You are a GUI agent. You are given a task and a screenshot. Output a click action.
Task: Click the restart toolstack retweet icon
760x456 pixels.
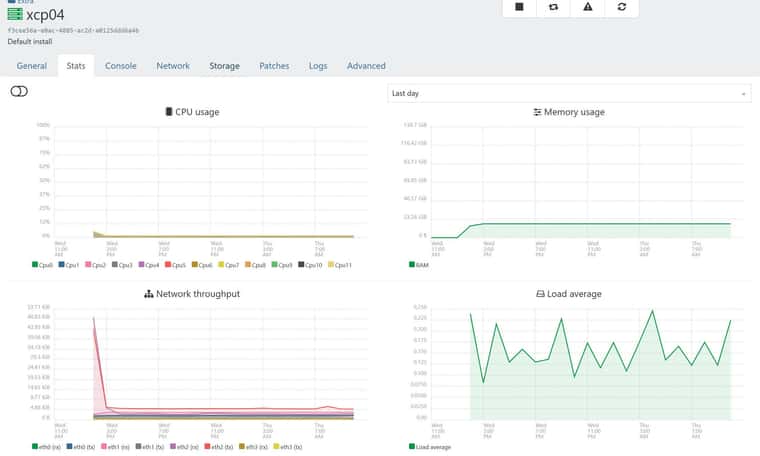[x=553, y=7]
